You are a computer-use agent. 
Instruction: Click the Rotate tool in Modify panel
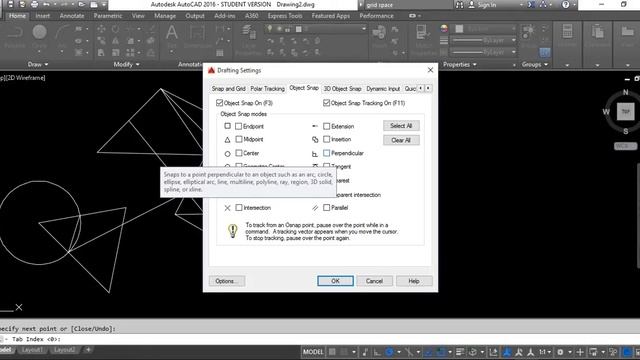pos(116,29)
